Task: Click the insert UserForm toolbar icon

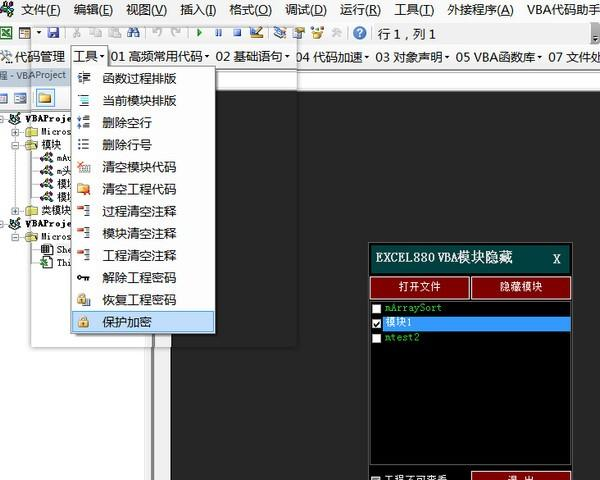Action: coord(24,33)
